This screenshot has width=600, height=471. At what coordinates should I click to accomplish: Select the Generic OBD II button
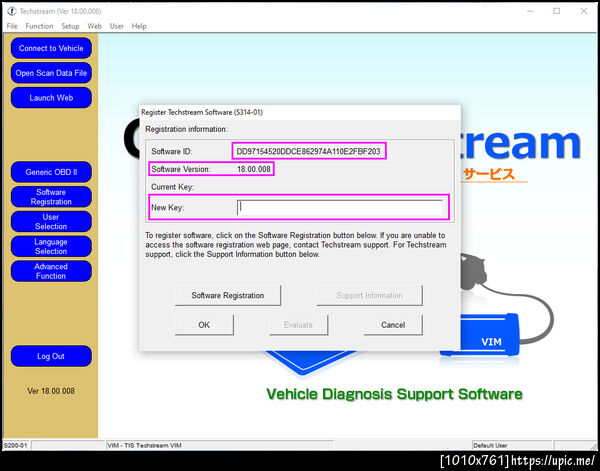click(51, 172)
